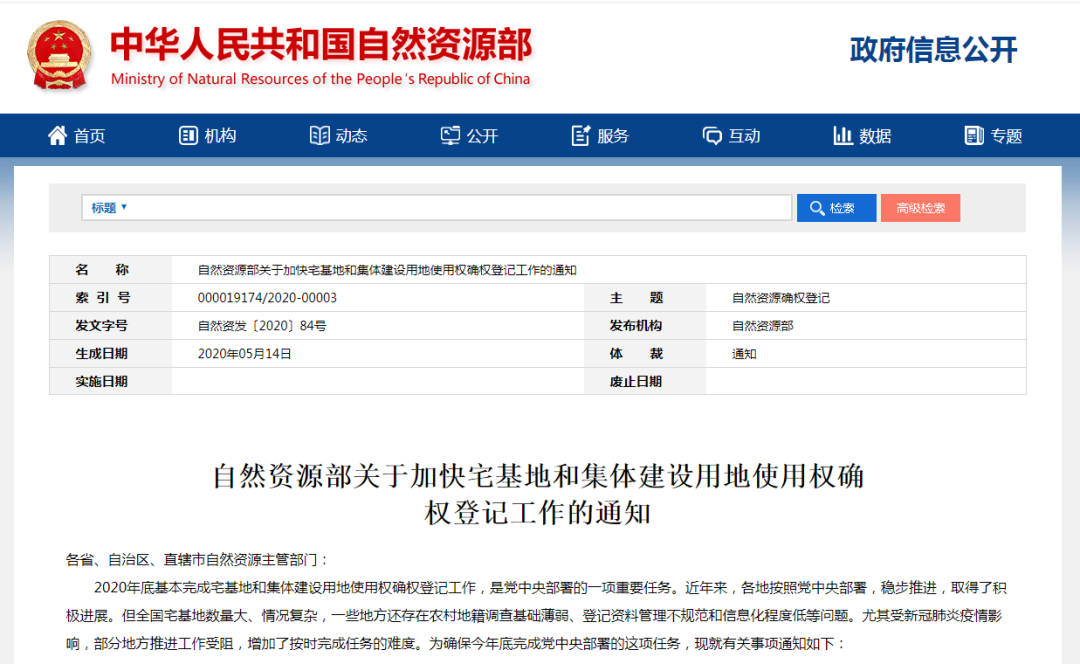Image resolution: width=1080 pixels, height=664 pixels.
Task: Click the document icon beside 专题
Action: [x=974, y=136]
